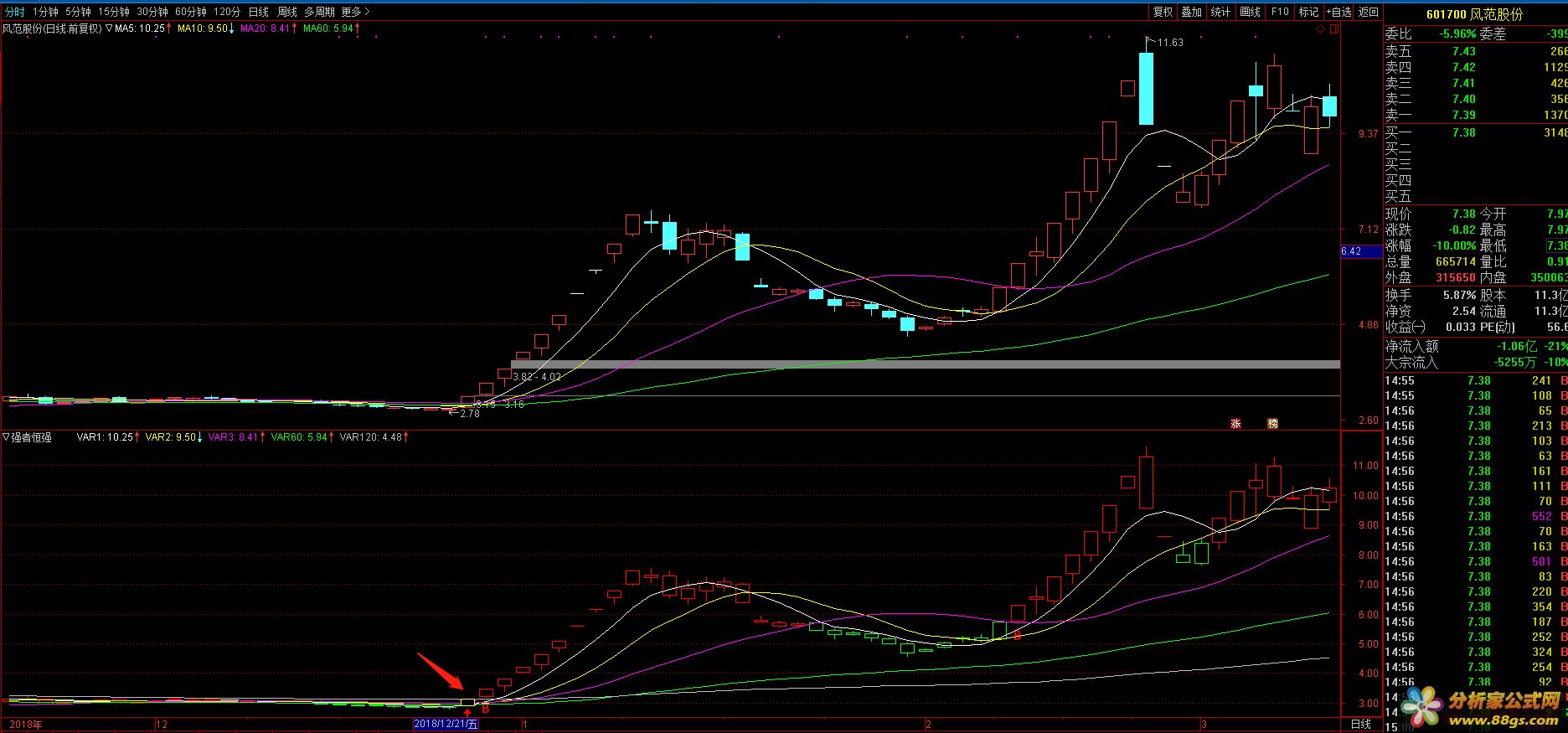Switch to the 日线 daily chart
The image size is (1568, 733).
[259, 12]
